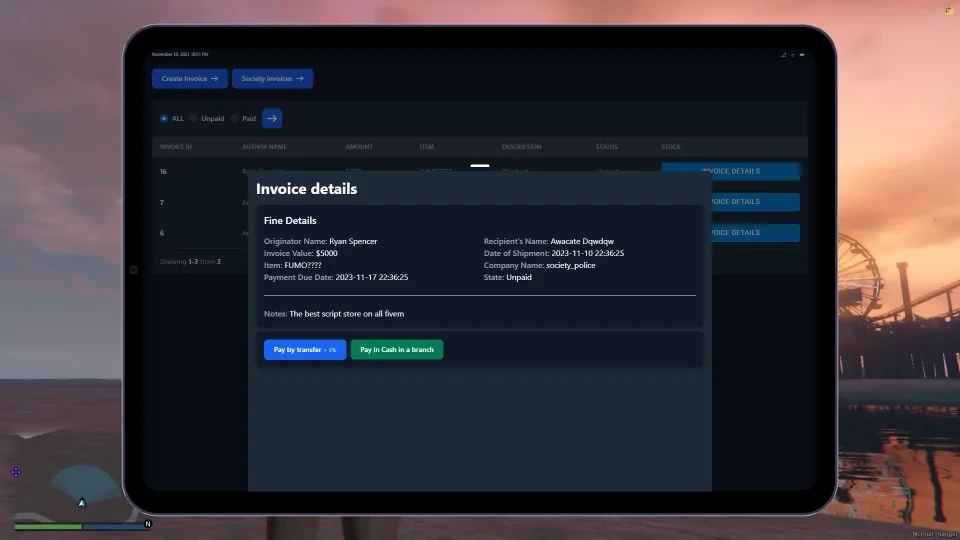Click the tablet camera dot on bezel
The height and width of the screenshot is (540, 960).
click(x=134, y=269)
